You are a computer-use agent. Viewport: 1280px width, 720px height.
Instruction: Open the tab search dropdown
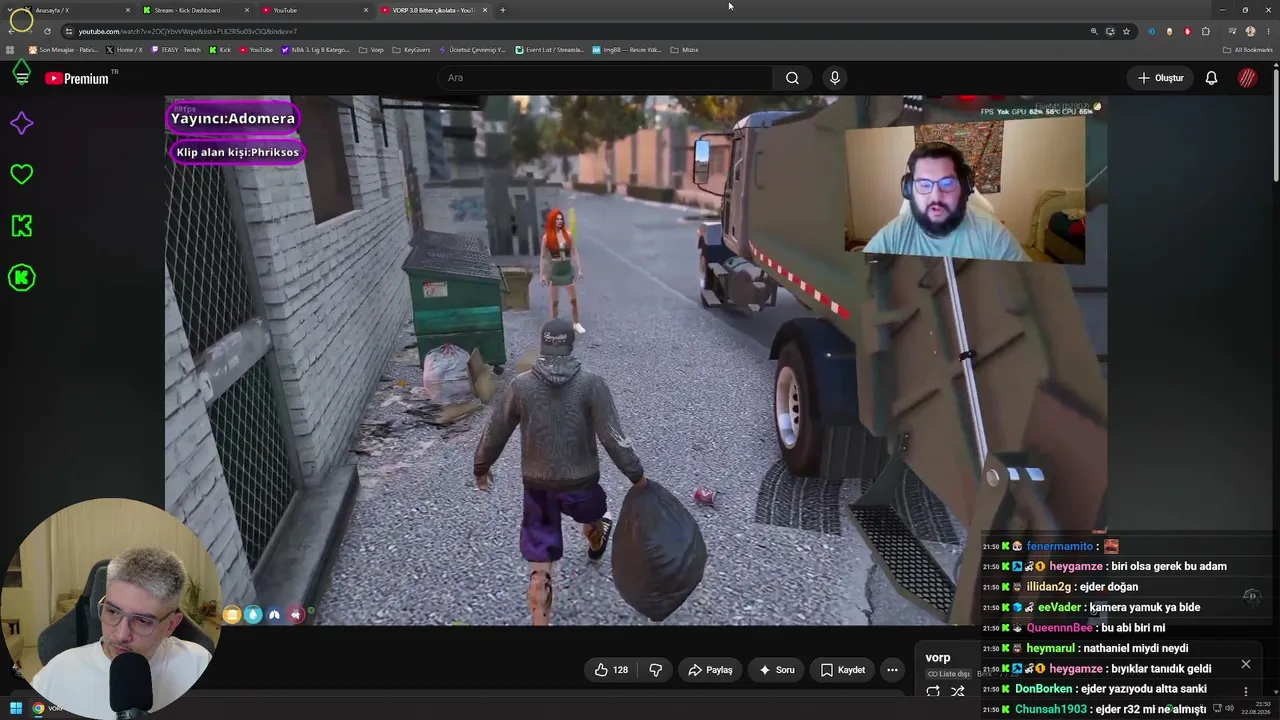(10, 10)
